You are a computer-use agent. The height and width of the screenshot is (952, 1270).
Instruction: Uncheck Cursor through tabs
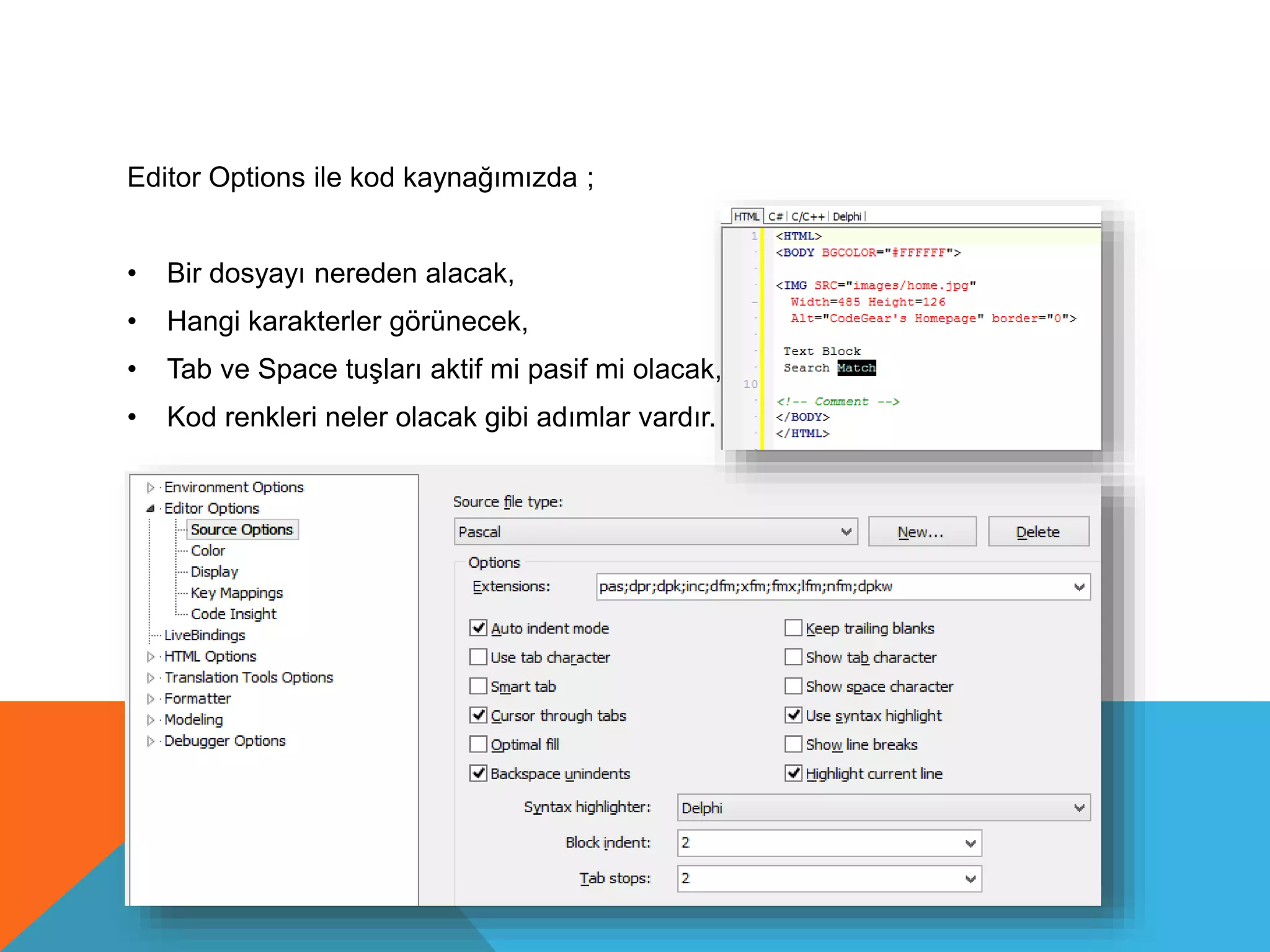(x=478, y=715)
